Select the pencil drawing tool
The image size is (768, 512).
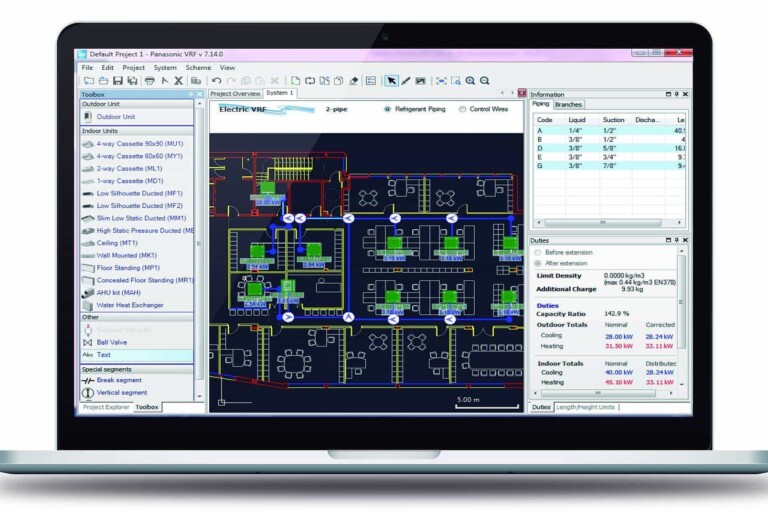(x=406, y=81)
